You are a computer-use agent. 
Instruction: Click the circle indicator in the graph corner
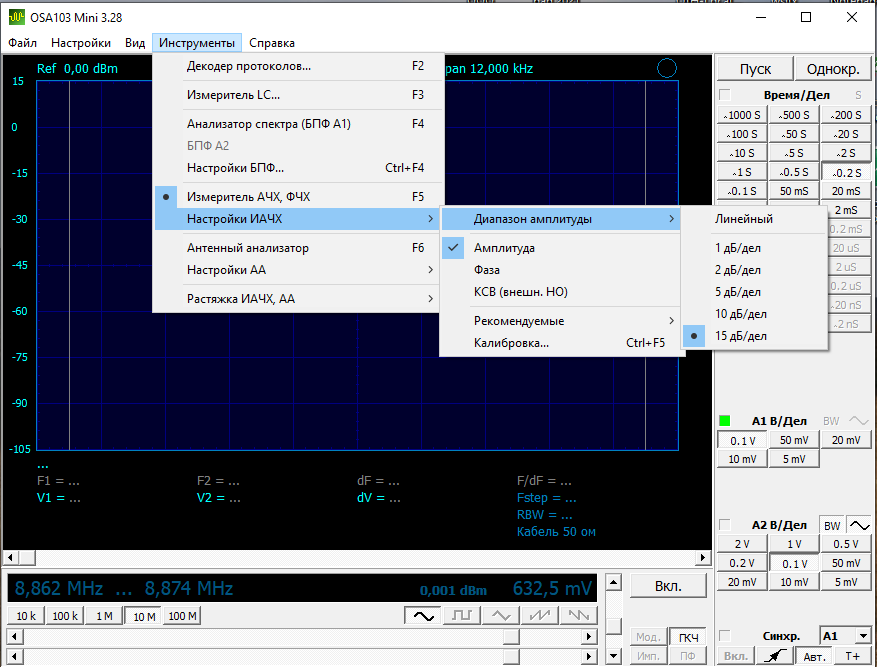click(667, 68)
